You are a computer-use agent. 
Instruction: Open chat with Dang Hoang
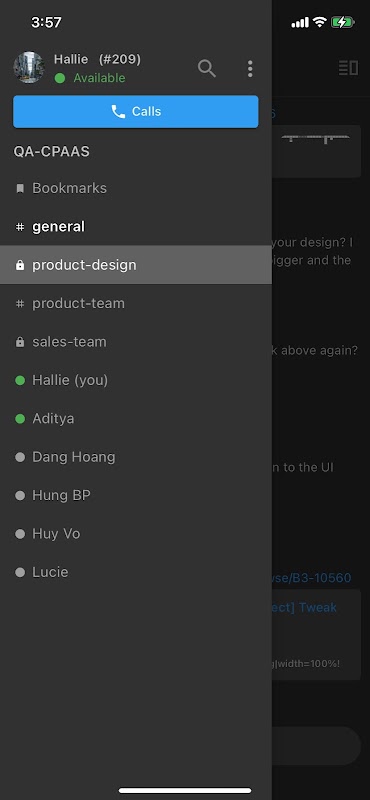(136, 457)
